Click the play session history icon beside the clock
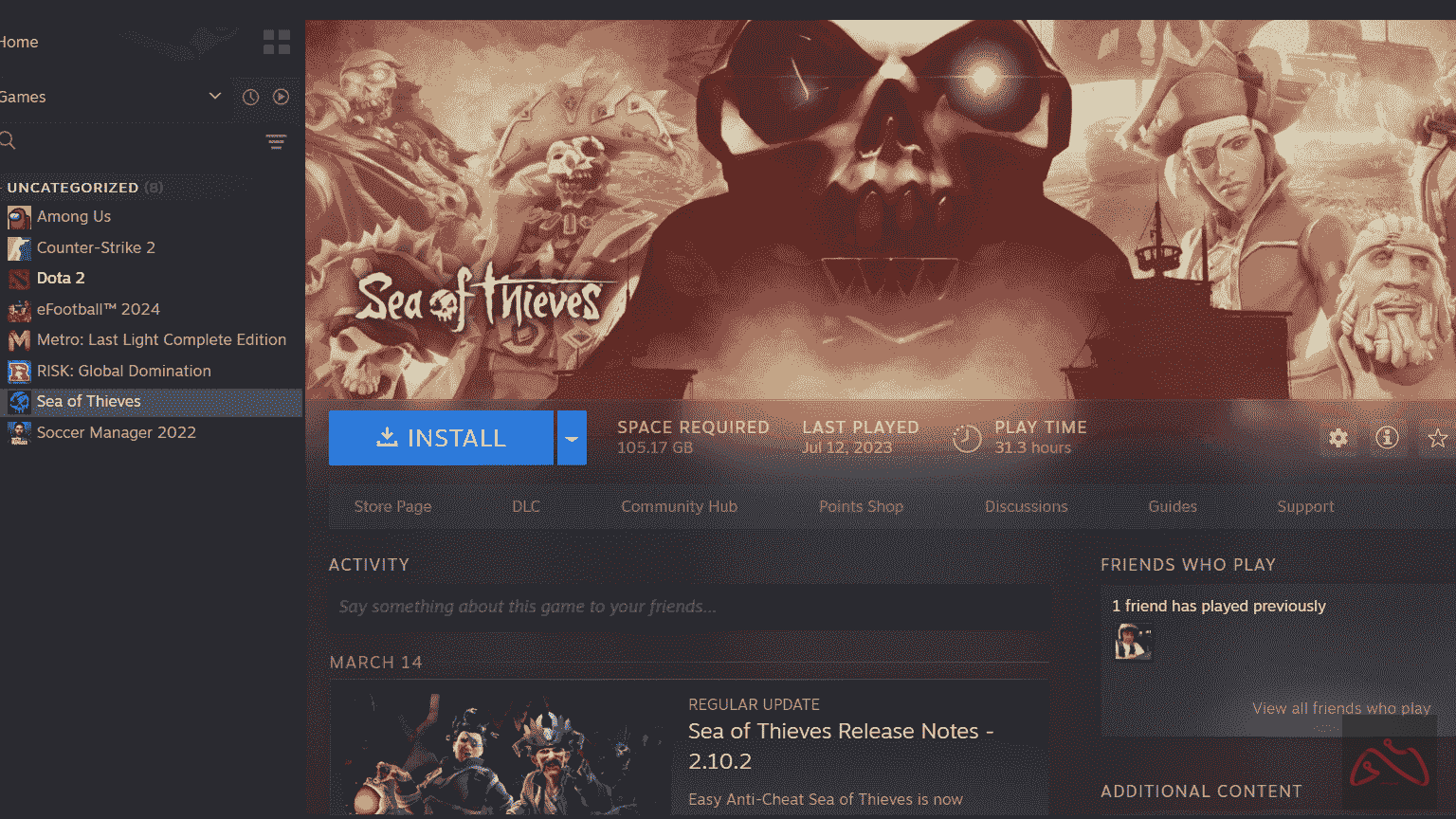 [x=281, y=96]
